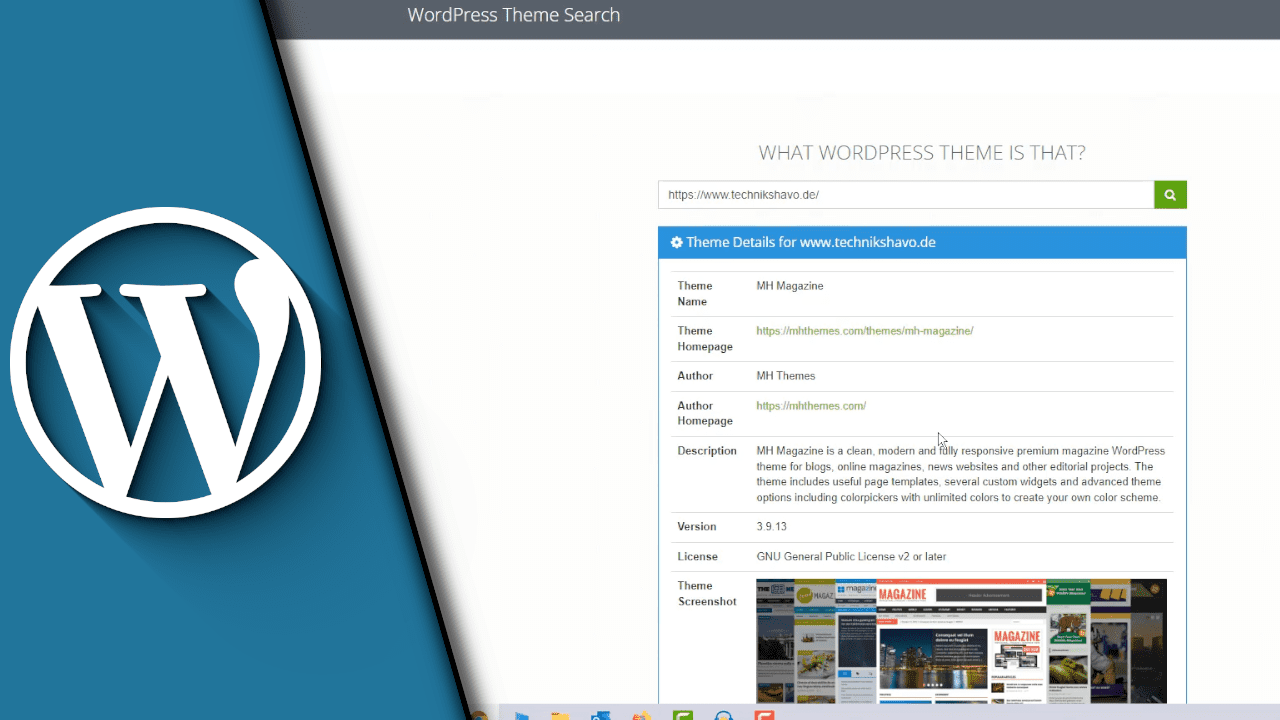Click the 'Theme Screenshot' row label

click(707, 594)
